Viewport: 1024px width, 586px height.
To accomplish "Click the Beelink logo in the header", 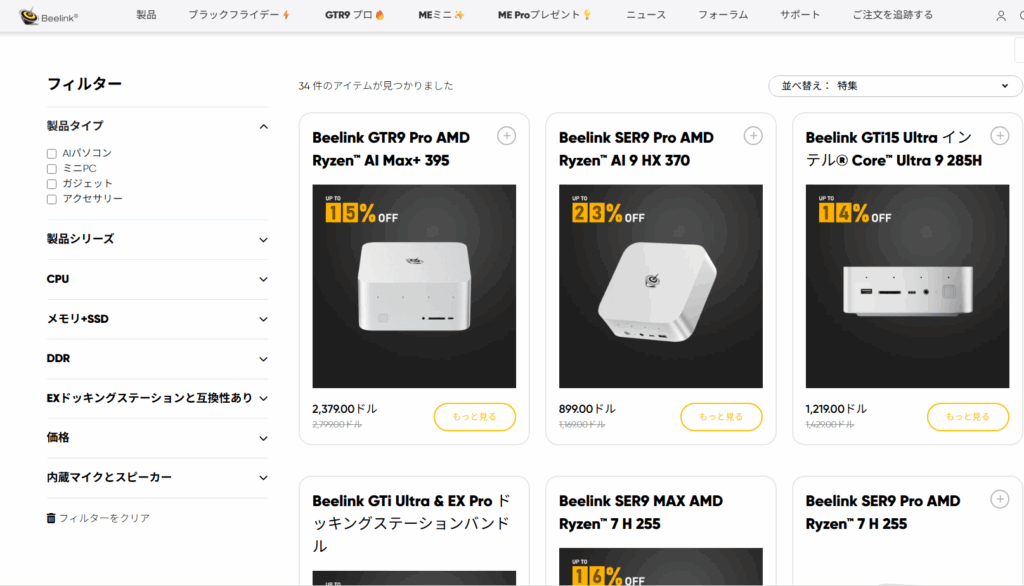I will pos(49,16).
